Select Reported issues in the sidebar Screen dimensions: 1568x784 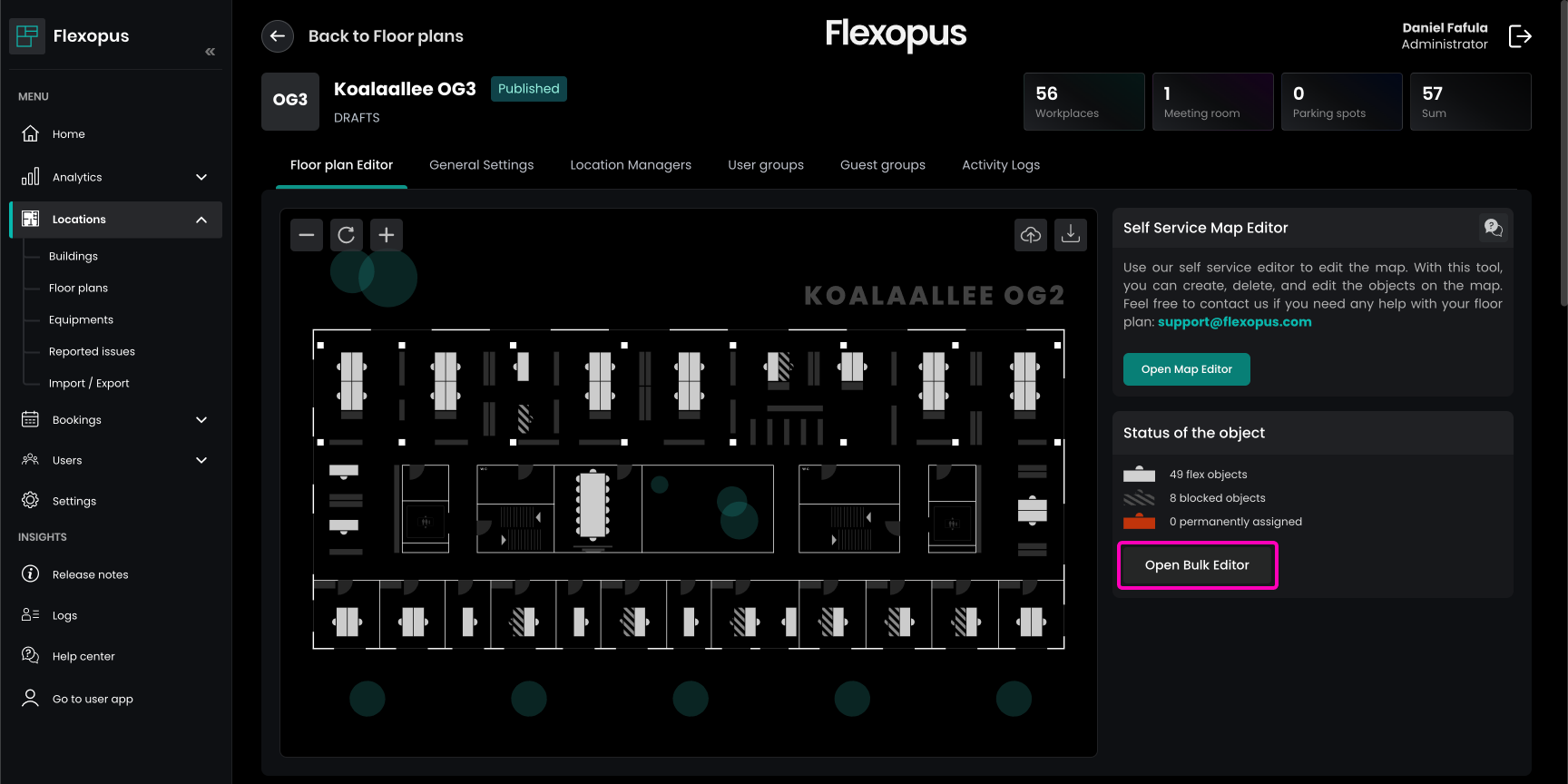pos(92,351)
